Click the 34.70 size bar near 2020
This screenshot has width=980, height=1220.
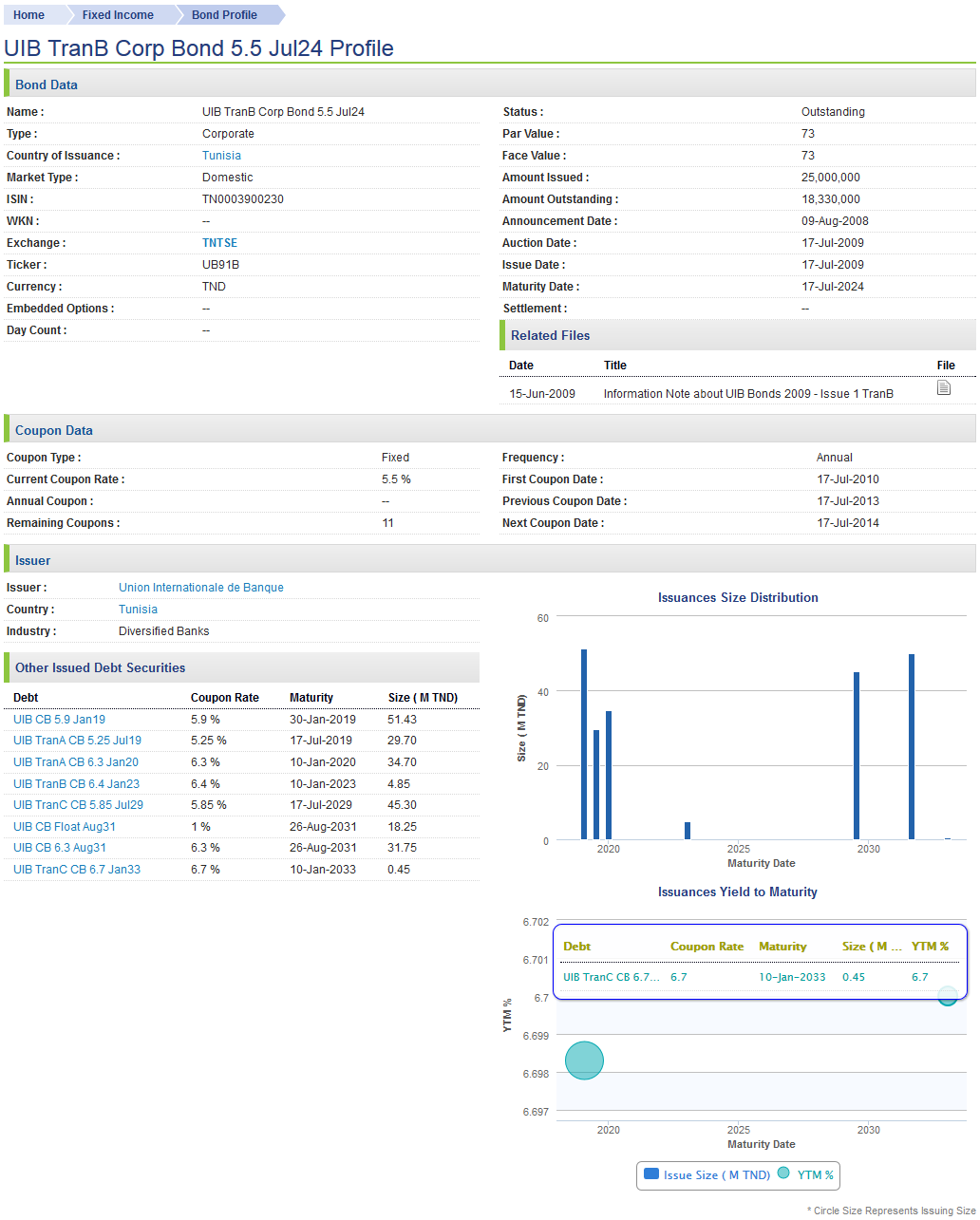(x=609, y=776)
